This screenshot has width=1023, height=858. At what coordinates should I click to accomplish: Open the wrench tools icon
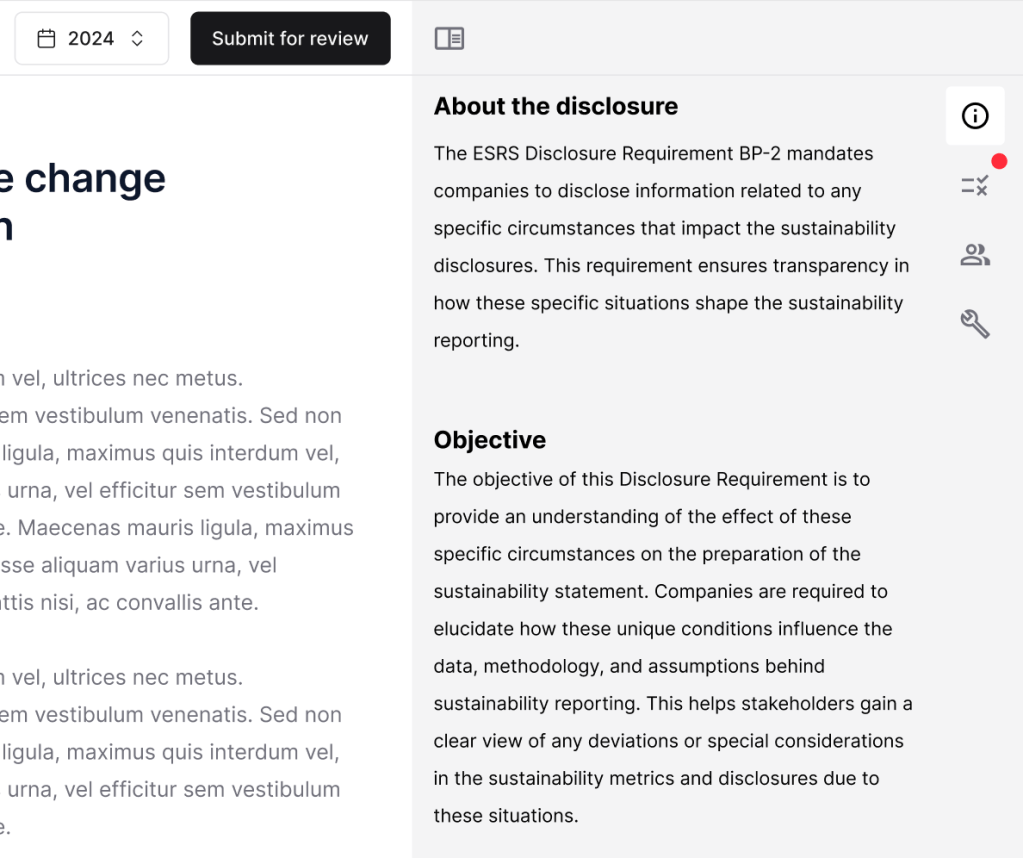[x=974, y=323]
